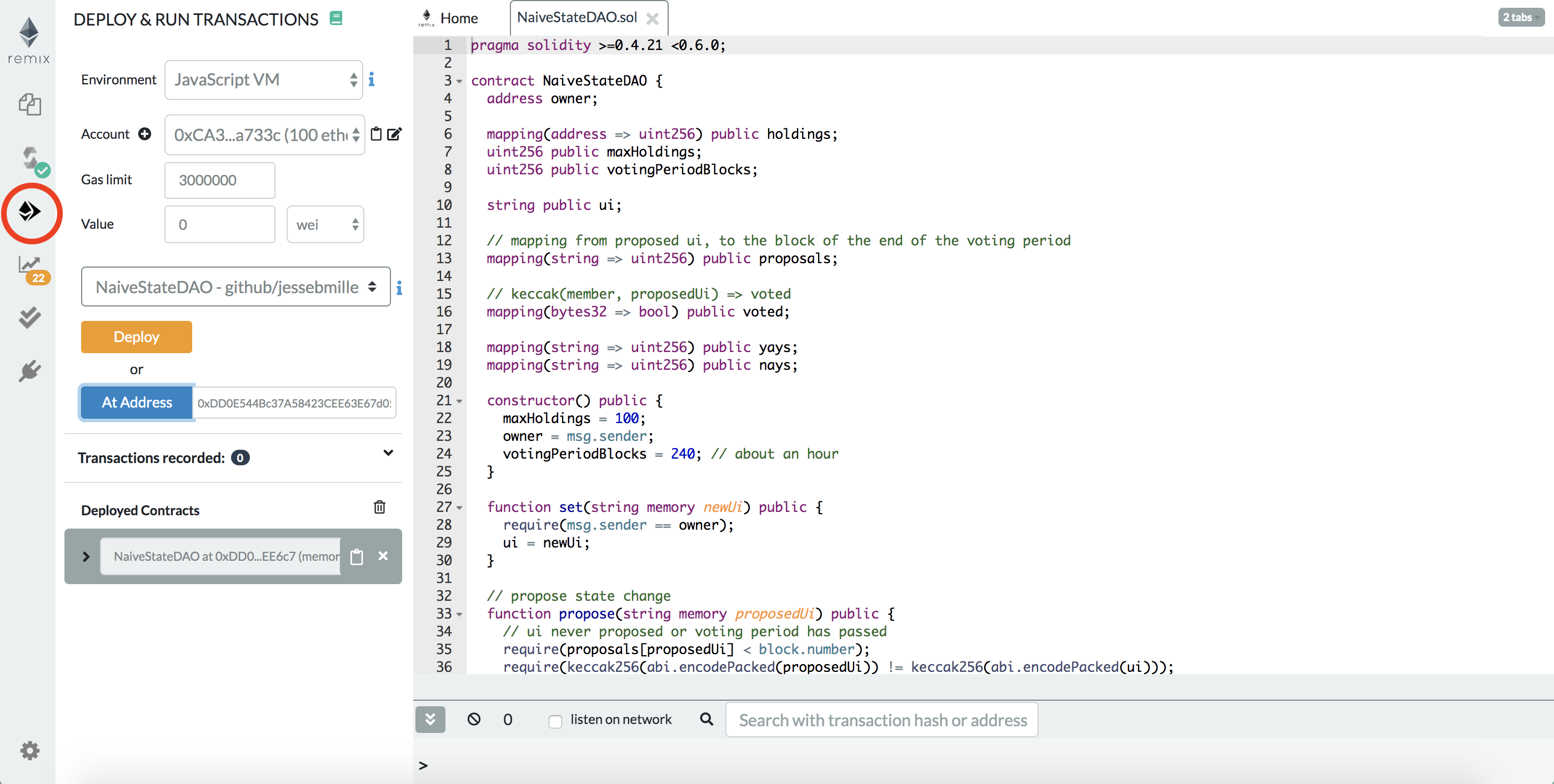The width and height of the screenshot is (1554, 784).
Task: Open the wei unit dropdown
Action: point(325,224)
